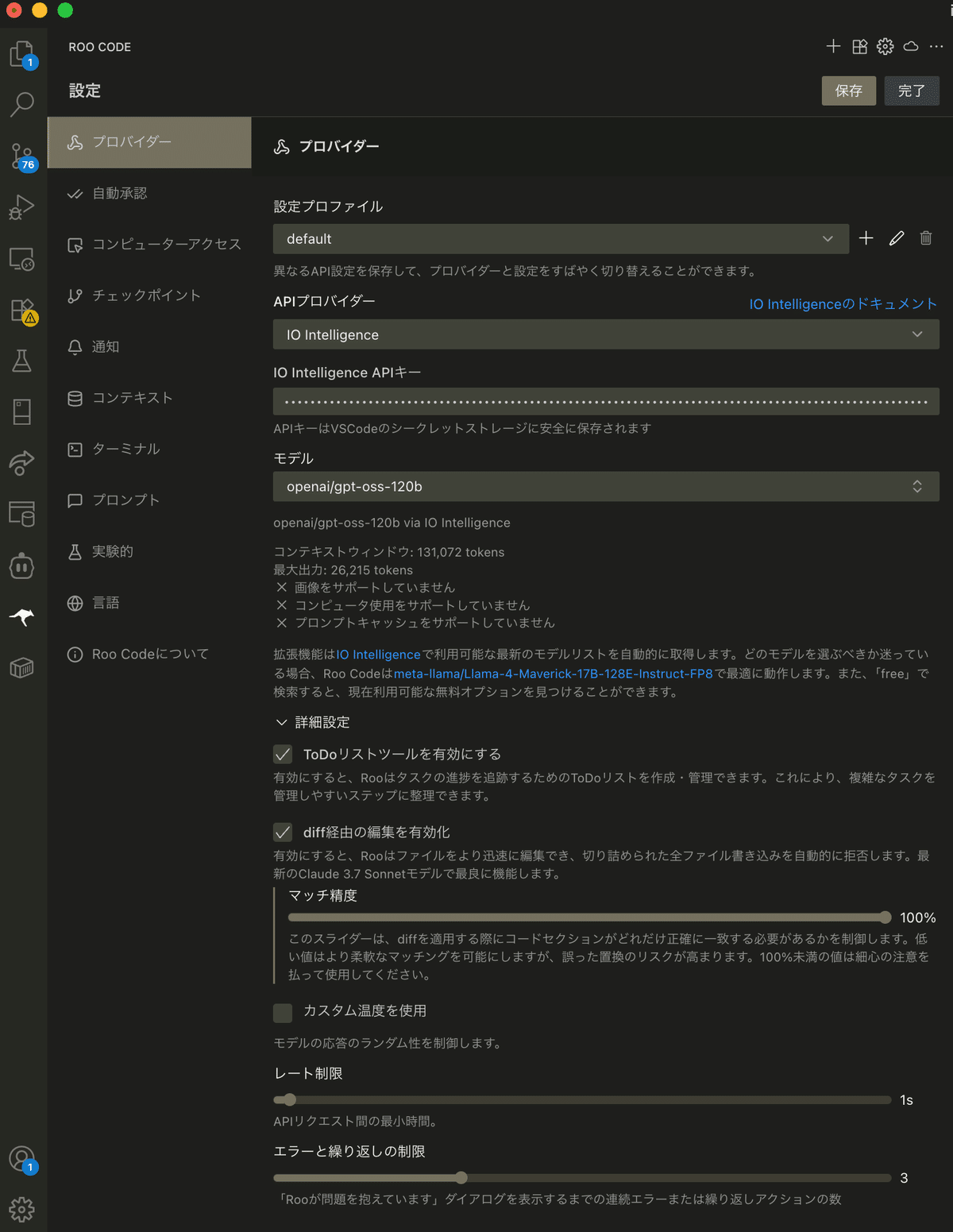
Task: Open the 設定プロファイル dropdown showing default
Action: click(561, 238)
